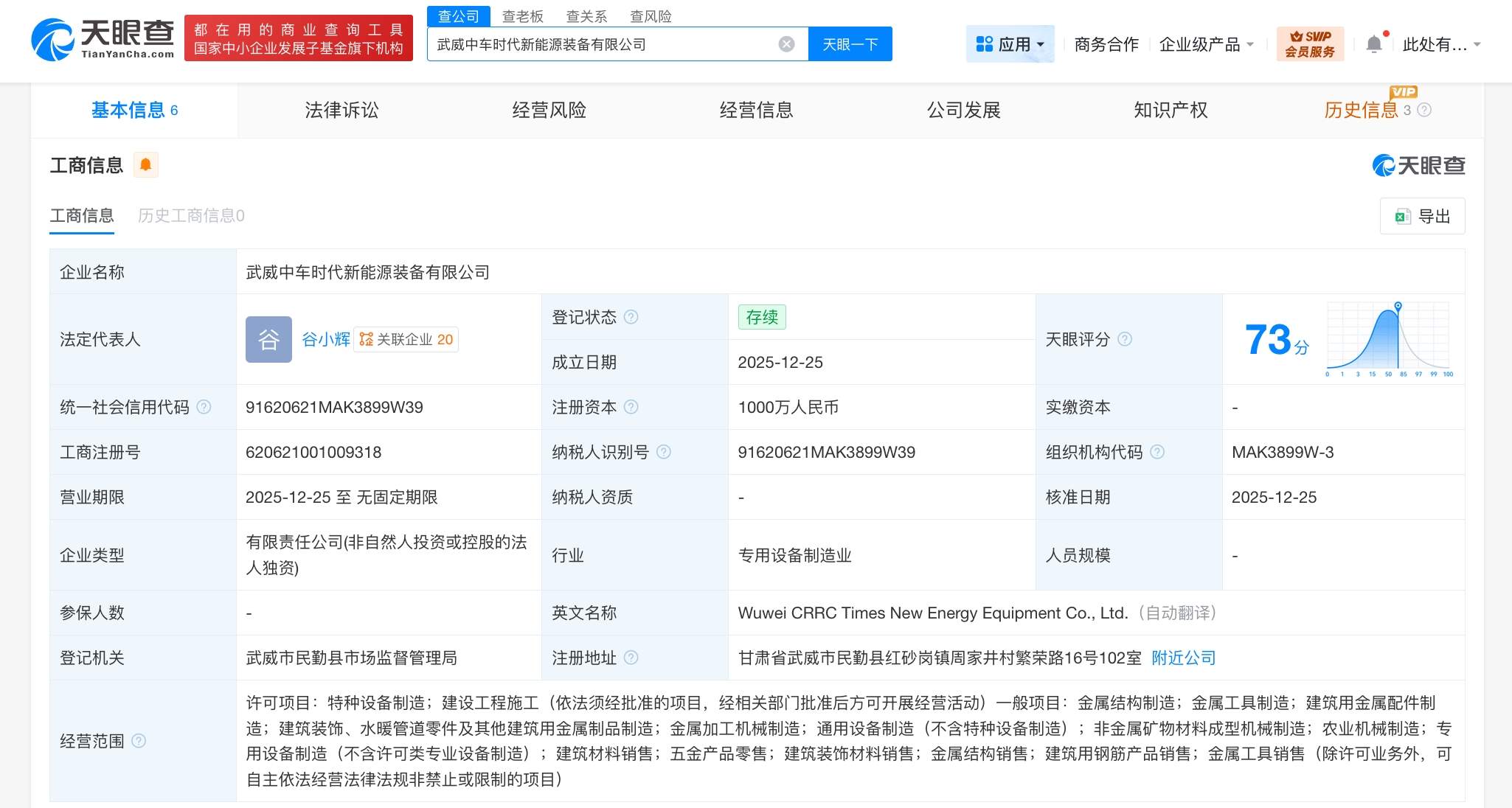Expand the 应用 dropdown
The image size is (1512, 808).
(1010, 43)
